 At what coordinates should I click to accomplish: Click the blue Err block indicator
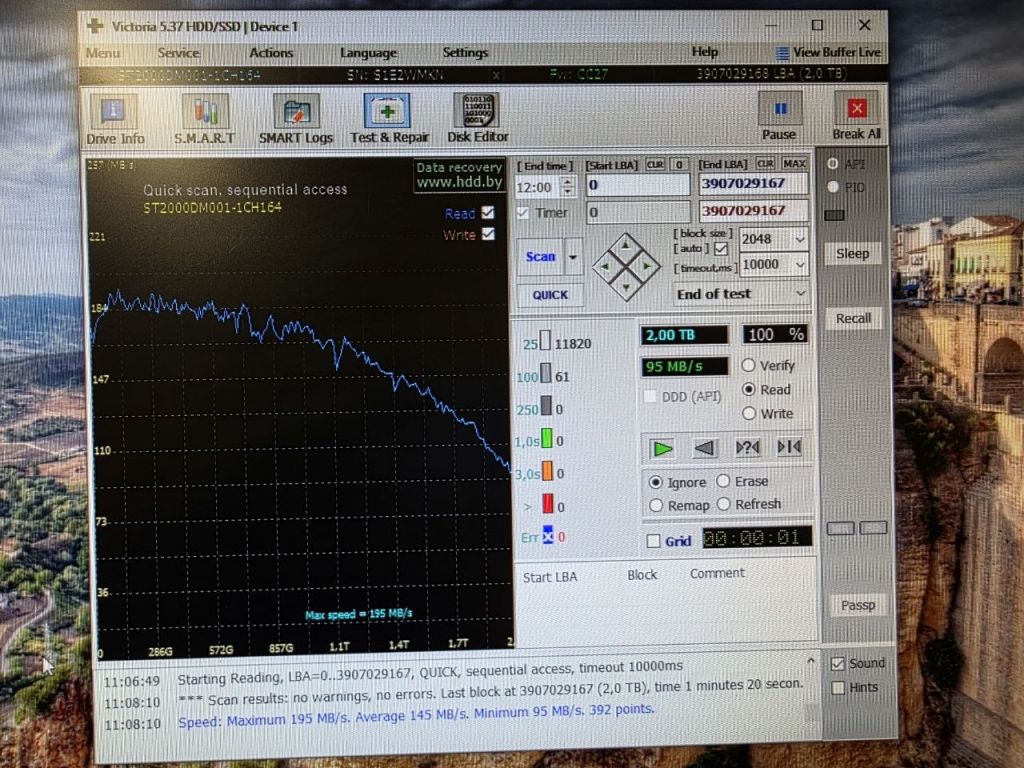(547, 536)
